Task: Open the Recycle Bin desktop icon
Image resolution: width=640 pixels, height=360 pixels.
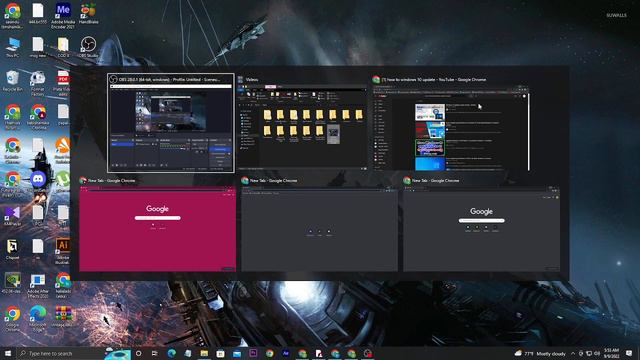Action: click(x=12, y=80)
